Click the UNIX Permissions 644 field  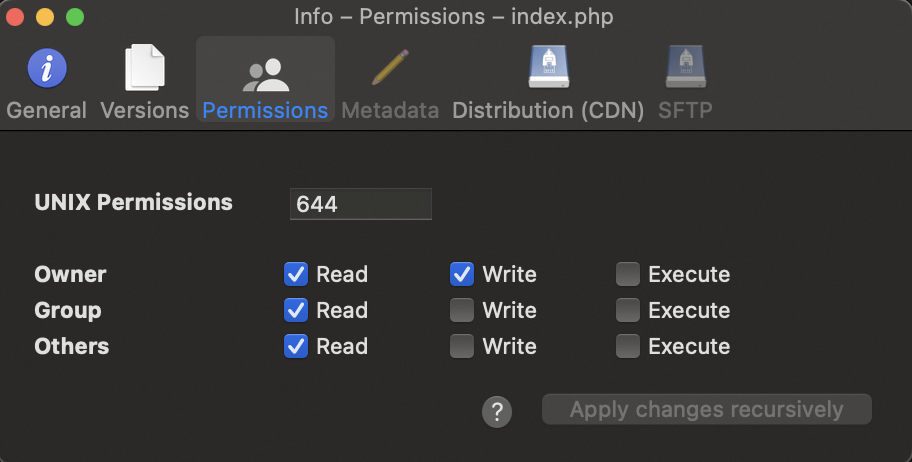[x=360, y=204]
